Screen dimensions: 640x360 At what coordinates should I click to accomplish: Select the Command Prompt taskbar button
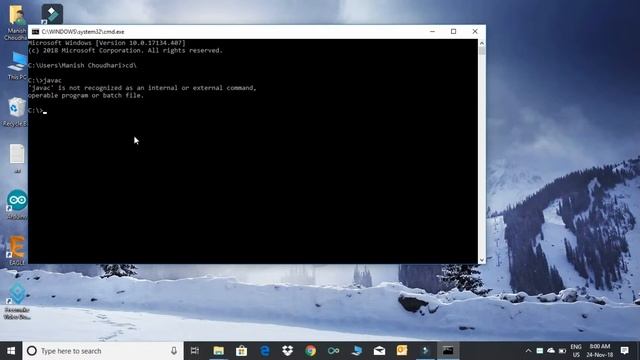[448, 351]
